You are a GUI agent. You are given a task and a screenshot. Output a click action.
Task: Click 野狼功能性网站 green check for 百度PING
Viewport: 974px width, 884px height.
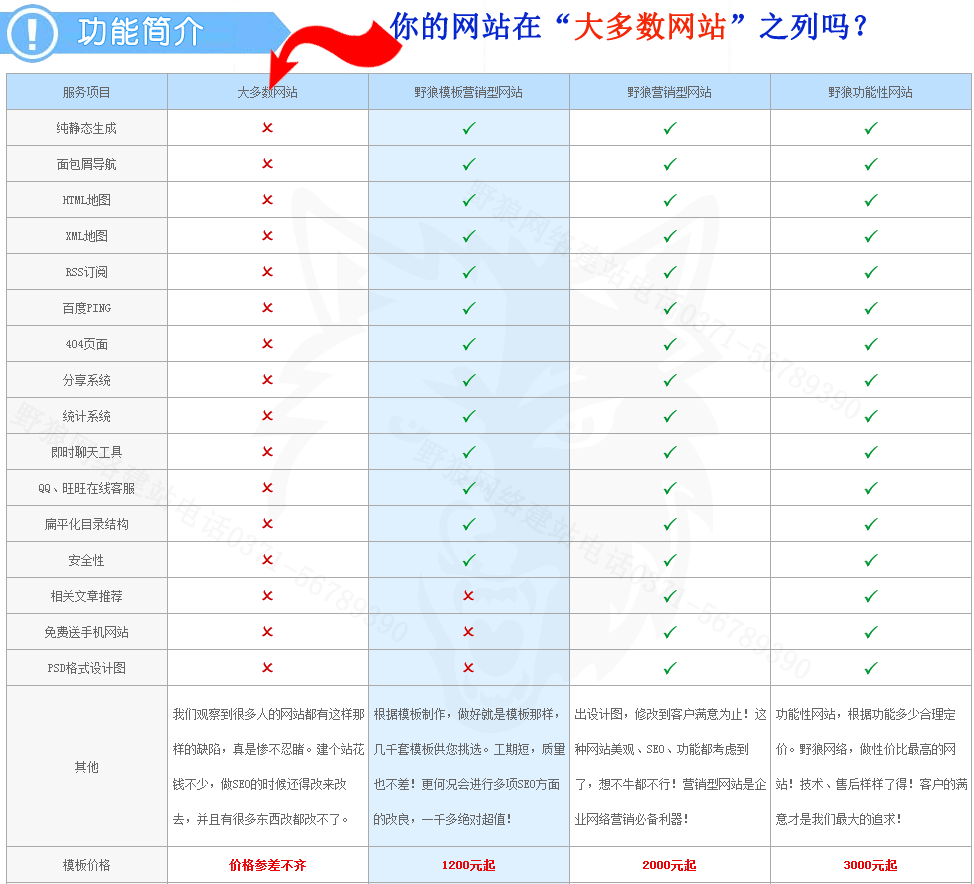pyautogui.click(x=871, y=308)
